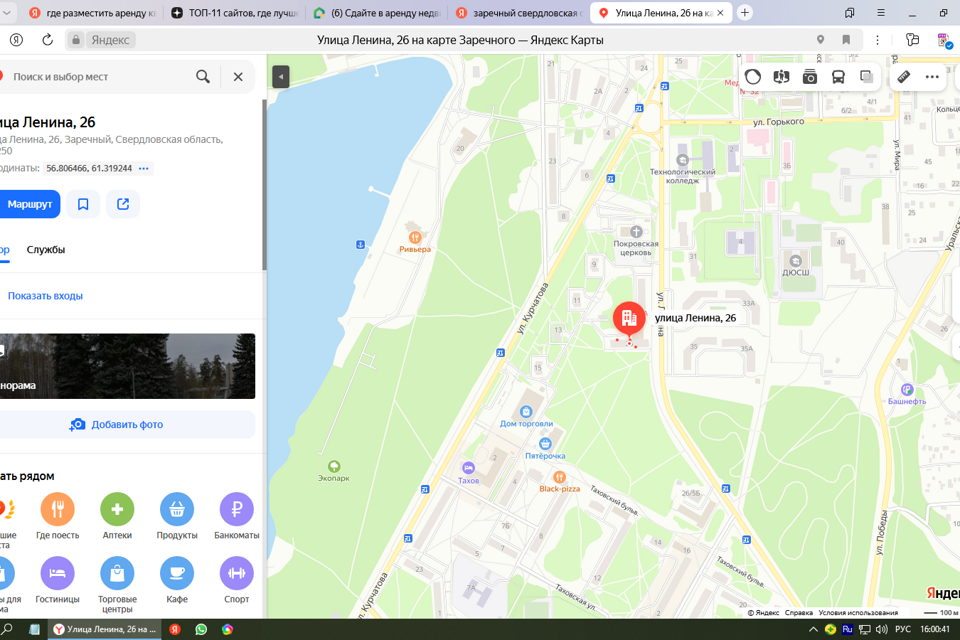Screen dimensions: 960x640
Task: Collapse the left sidebar panel arrow
Action: tap(281, 77)
